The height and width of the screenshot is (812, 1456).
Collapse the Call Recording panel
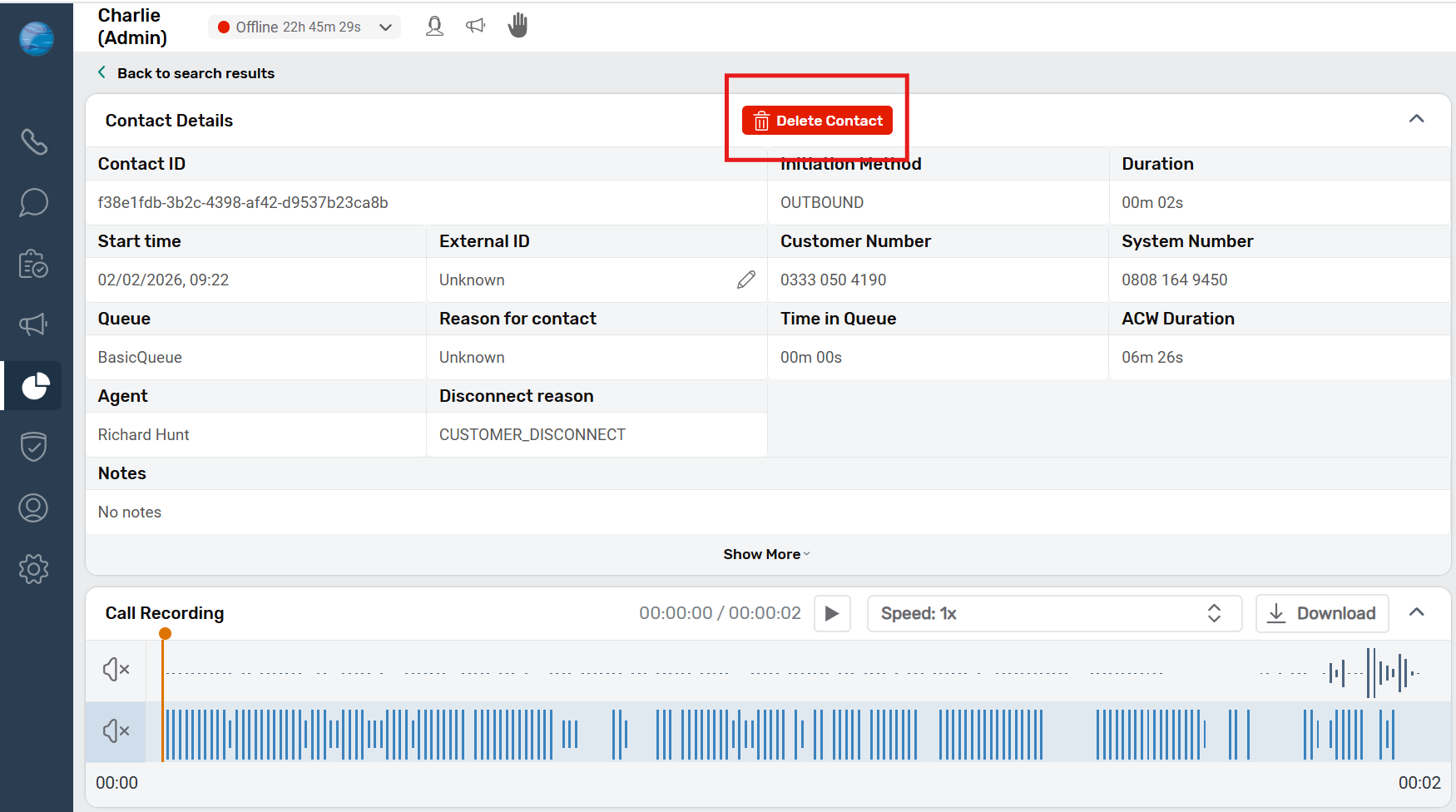(1416, 612)
